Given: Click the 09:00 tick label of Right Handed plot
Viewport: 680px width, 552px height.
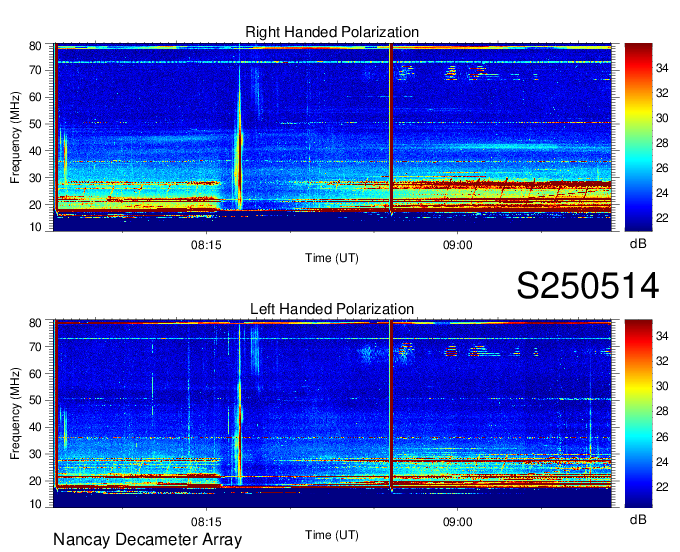Looking at the screenshot, I should click(x=458, y=245).
